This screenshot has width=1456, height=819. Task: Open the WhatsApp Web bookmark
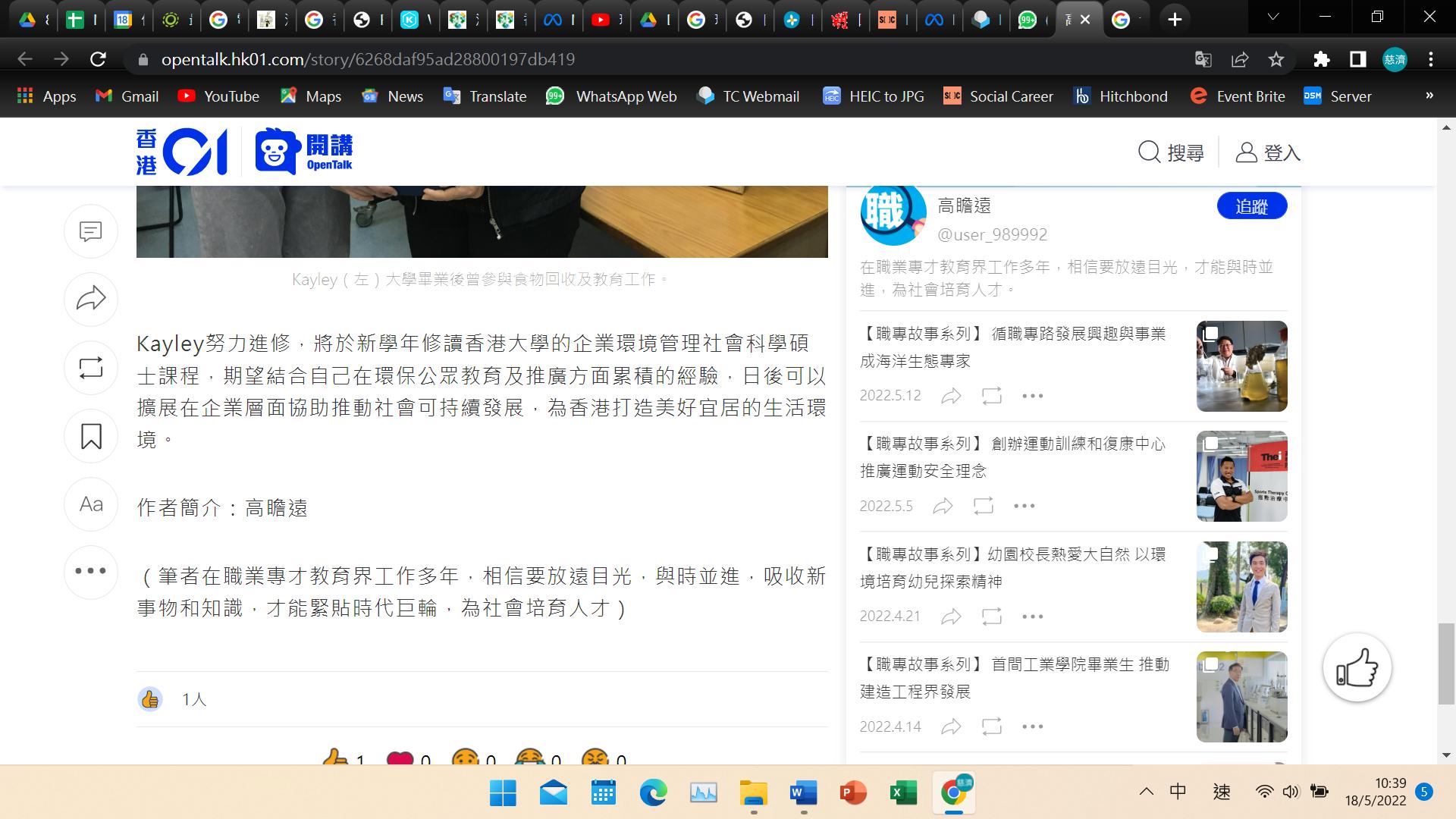tap(611, 96)
